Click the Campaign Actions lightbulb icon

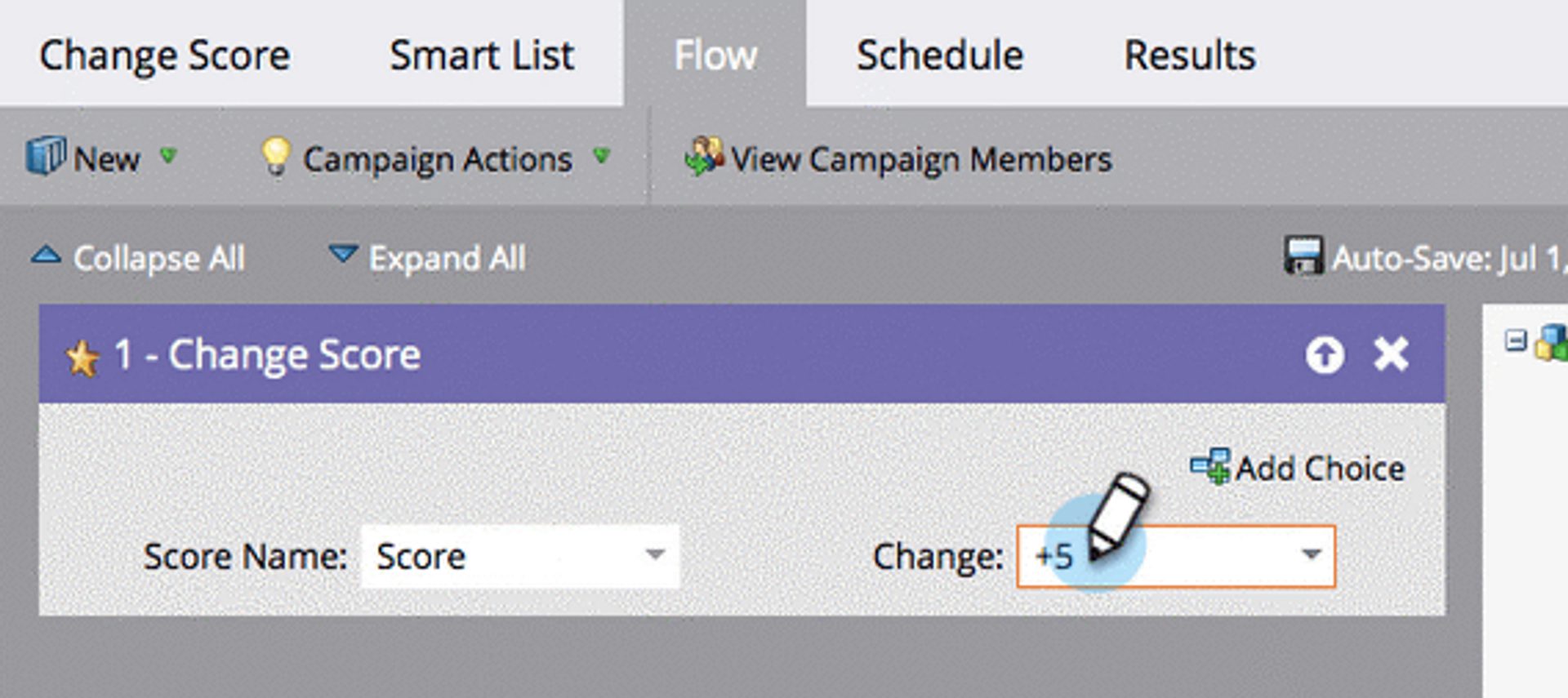click(275, 155)
